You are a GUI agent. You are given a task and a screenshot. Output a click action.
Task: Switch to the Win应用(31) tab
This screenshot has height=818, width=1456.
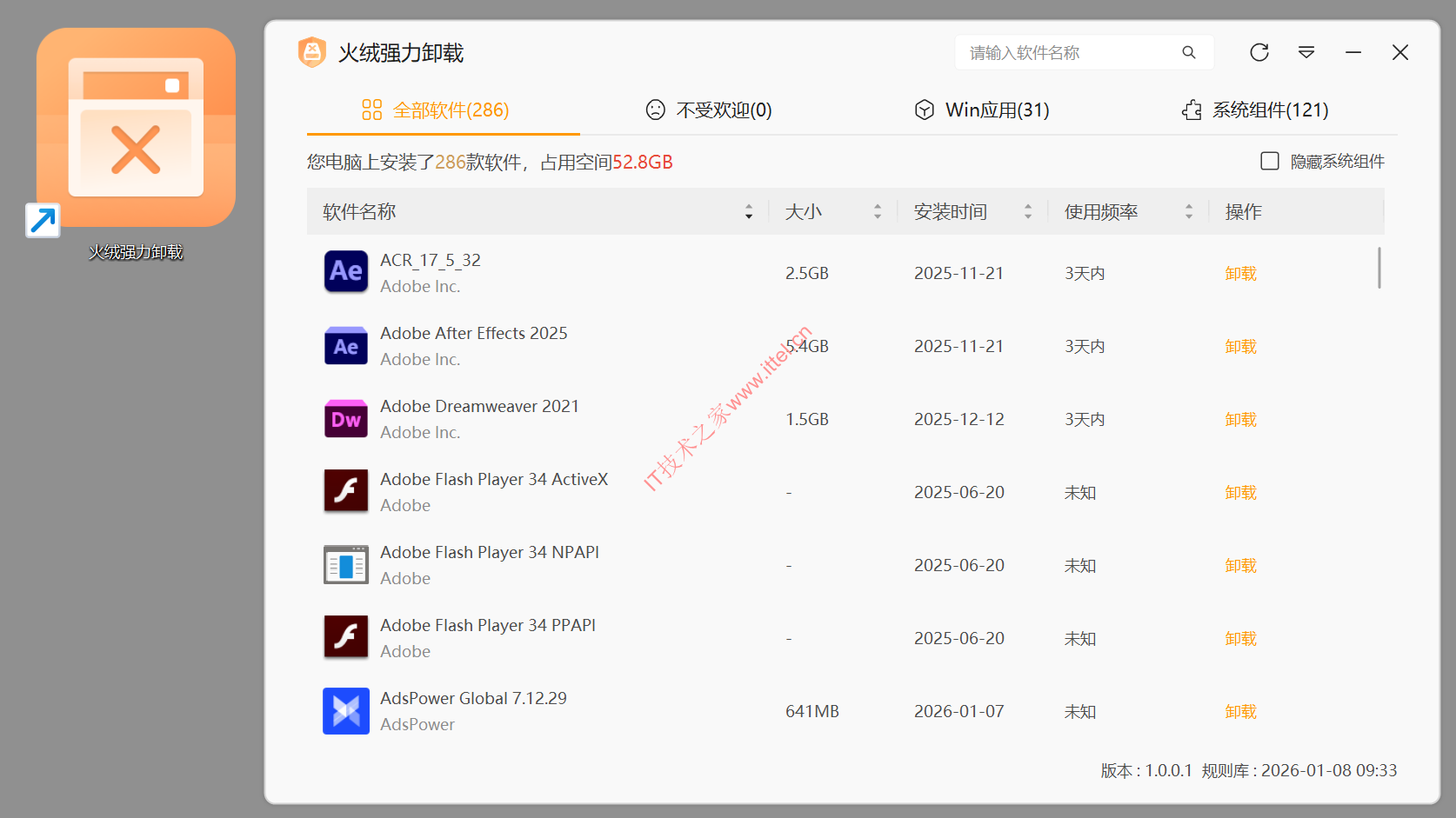(982, 110)
